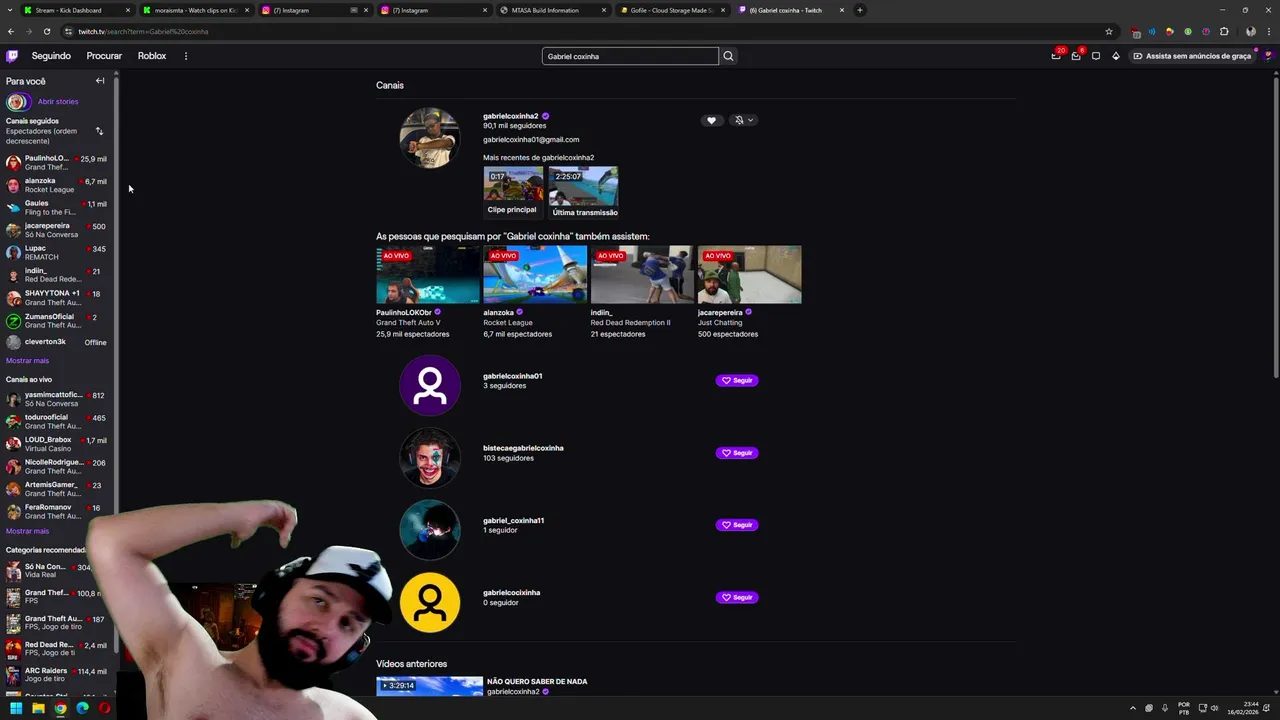Open ZumansOficial channel in sidebar
The height and width of the screenshot is (720, 1280).
coord(58,321)
